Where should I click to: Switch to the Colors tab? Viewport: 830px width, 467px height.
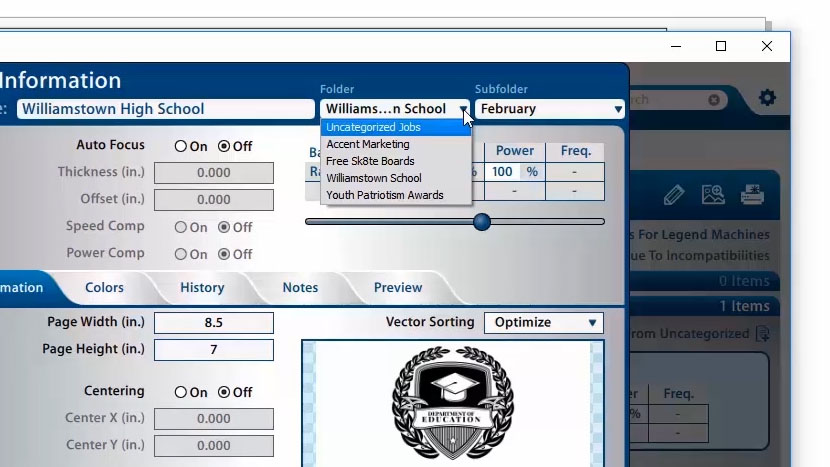pos(104,287)
